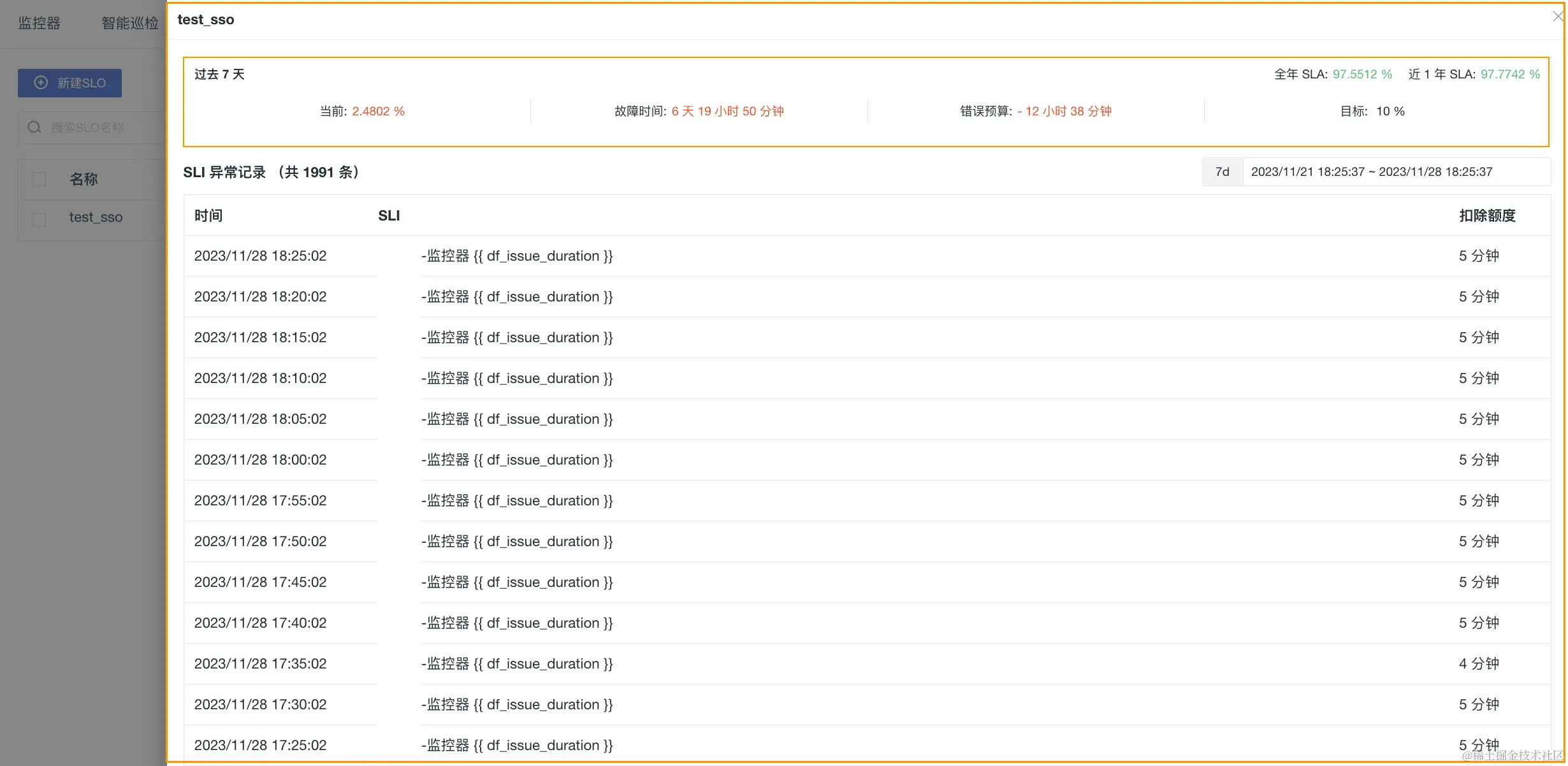The height and width of the screenshot is (766, 1568).
Task: Click the search magnifier icon
Action: coord(34,127)
